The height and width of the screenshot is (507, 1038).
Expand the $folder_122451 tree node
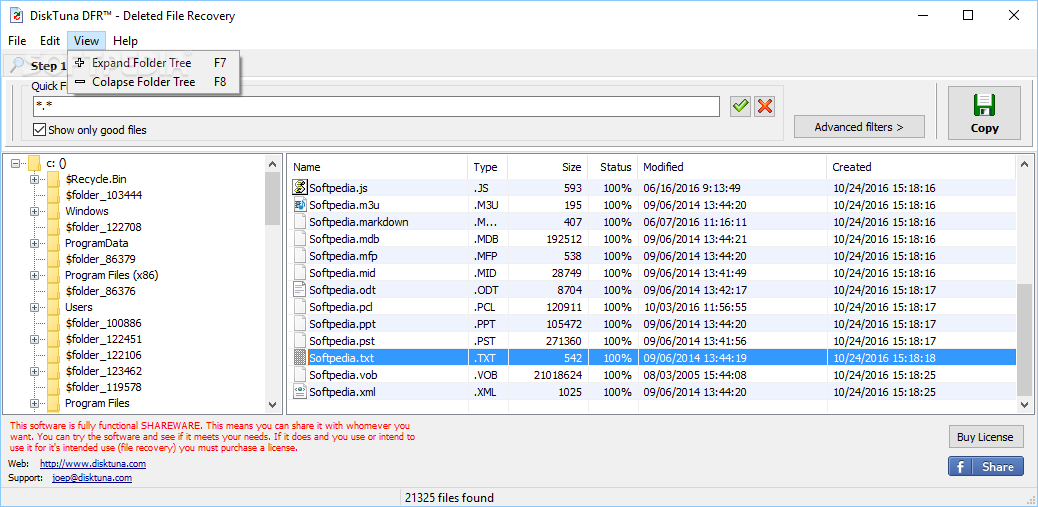click(34, 339)
